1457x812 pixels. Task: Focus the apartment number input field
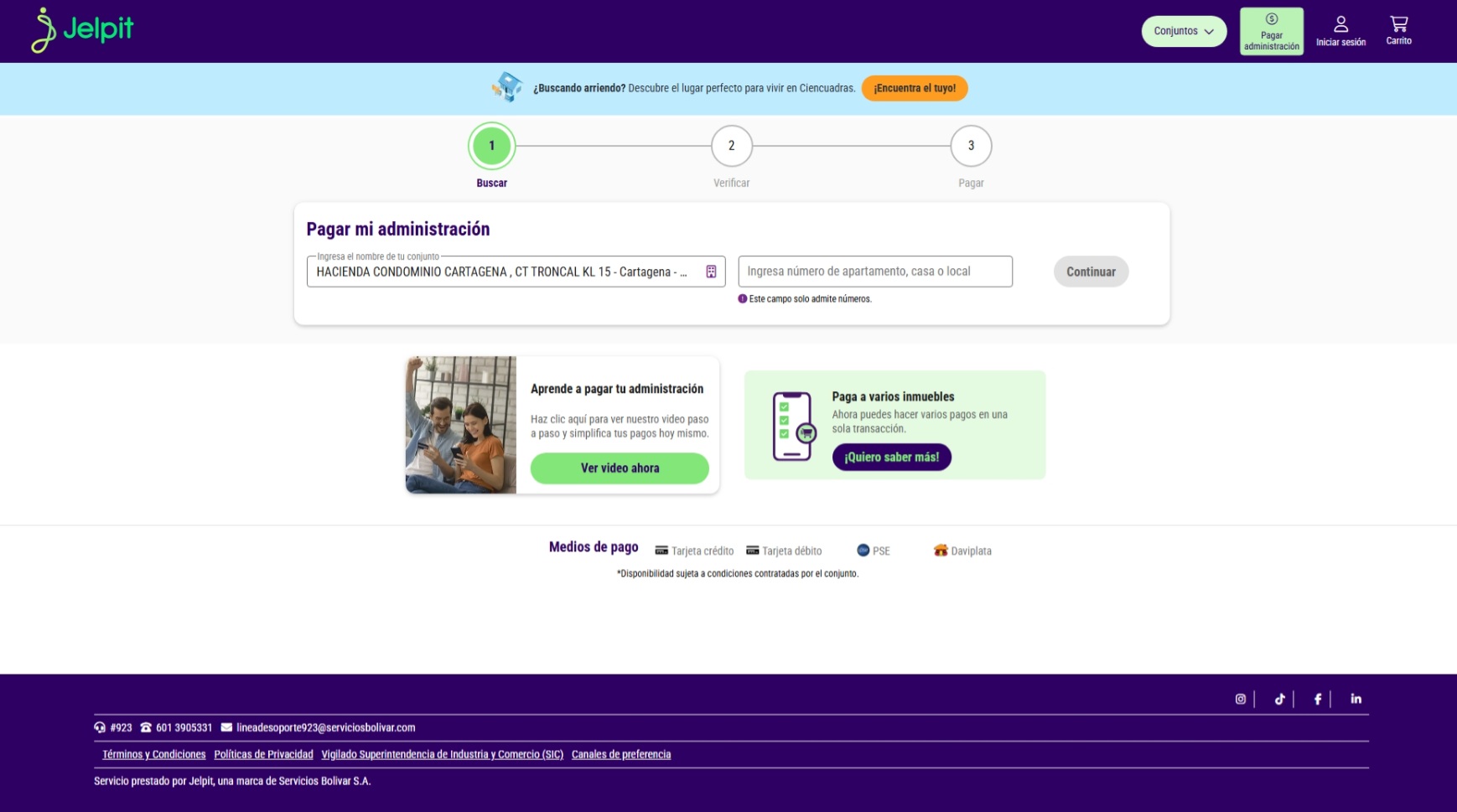tap(875, 272)
